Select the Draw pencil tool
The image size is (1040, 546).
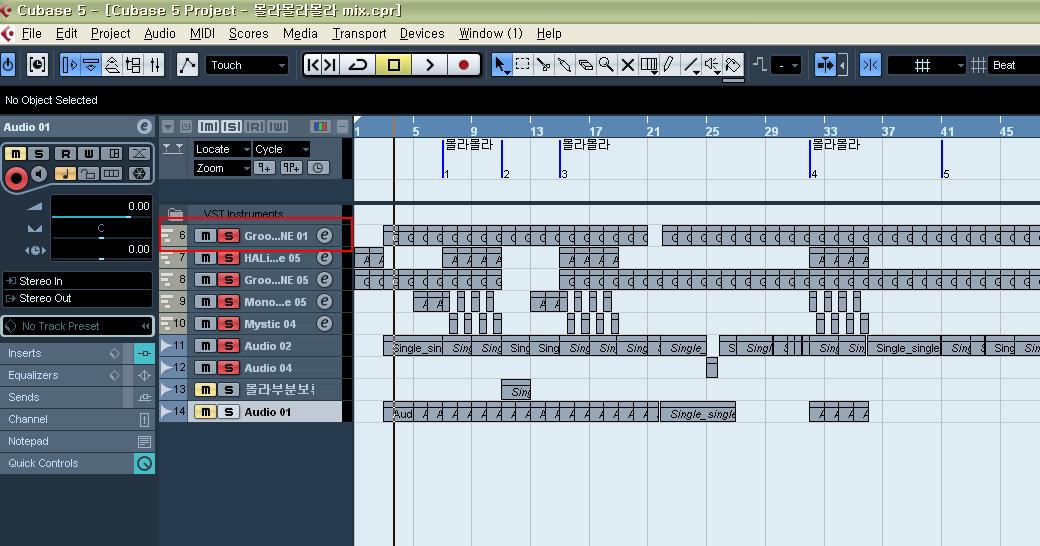(669, 65)
